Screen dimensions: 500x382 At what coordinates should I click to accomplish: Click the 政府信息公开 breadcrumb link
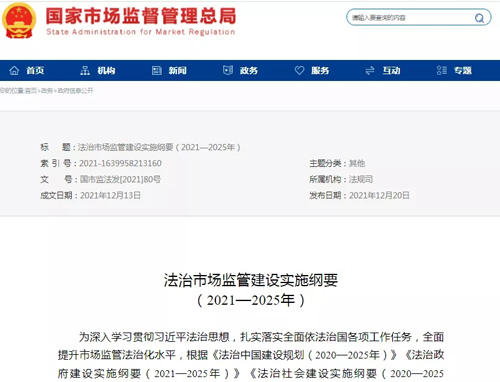click(x=75, y=91)
